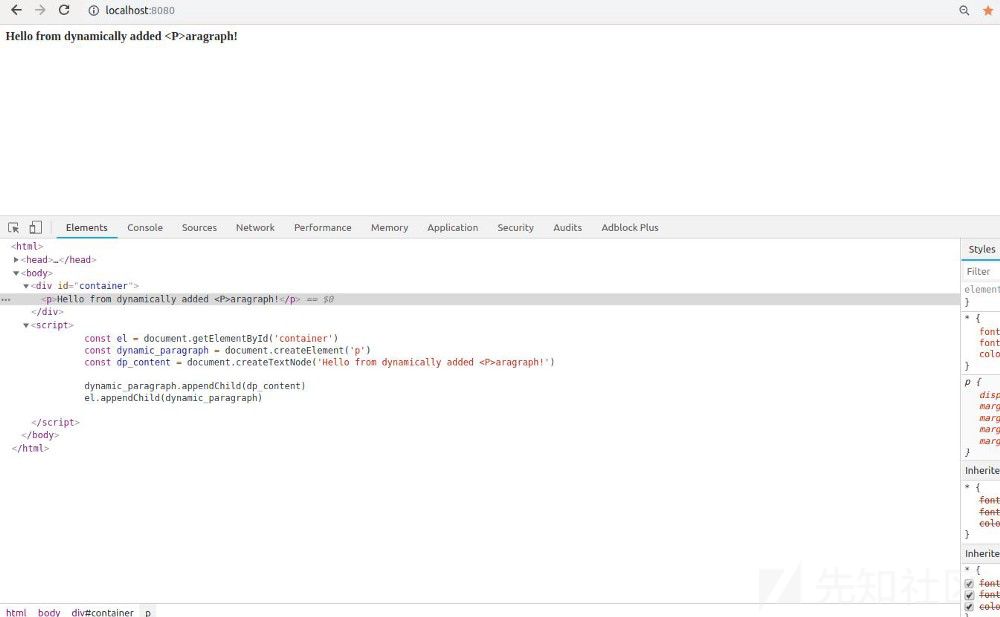The height and width of the screenshot is (617, 1000).
Task: Click the createTextNode script line
Action: click(320, 362)
